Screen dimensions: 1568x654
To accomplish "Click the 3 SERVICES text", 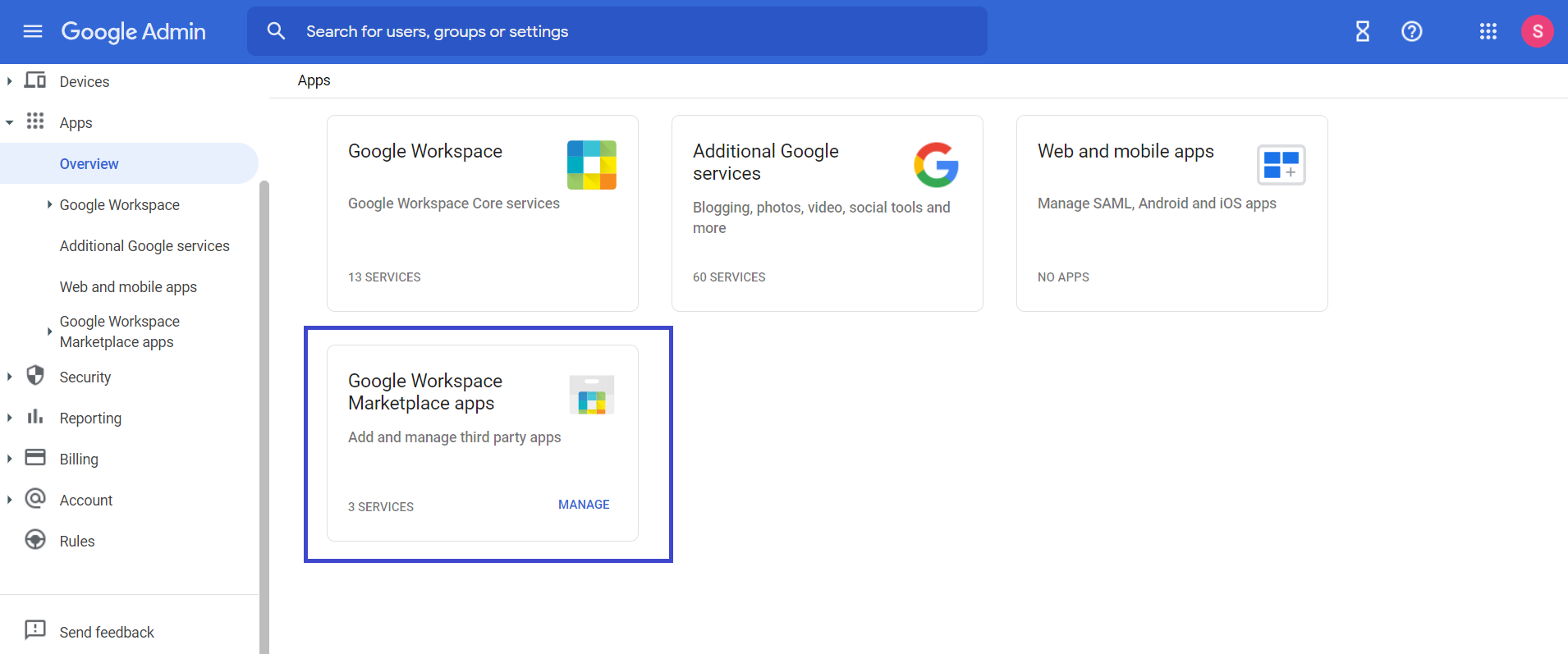I will pyautogui.click(x=381, y=507).
